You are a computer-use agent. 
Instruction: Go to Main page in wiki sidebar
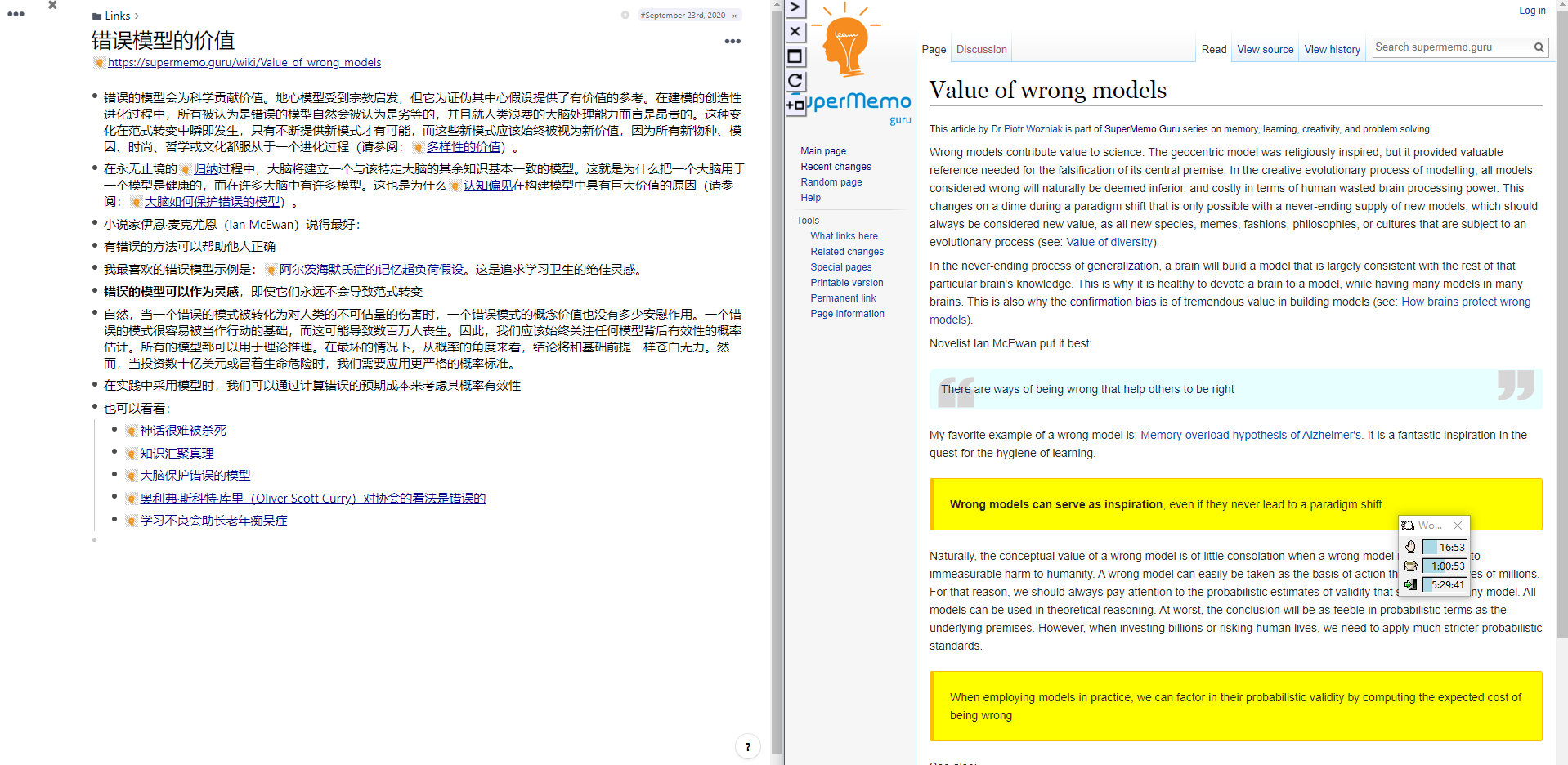coord(823,151)
